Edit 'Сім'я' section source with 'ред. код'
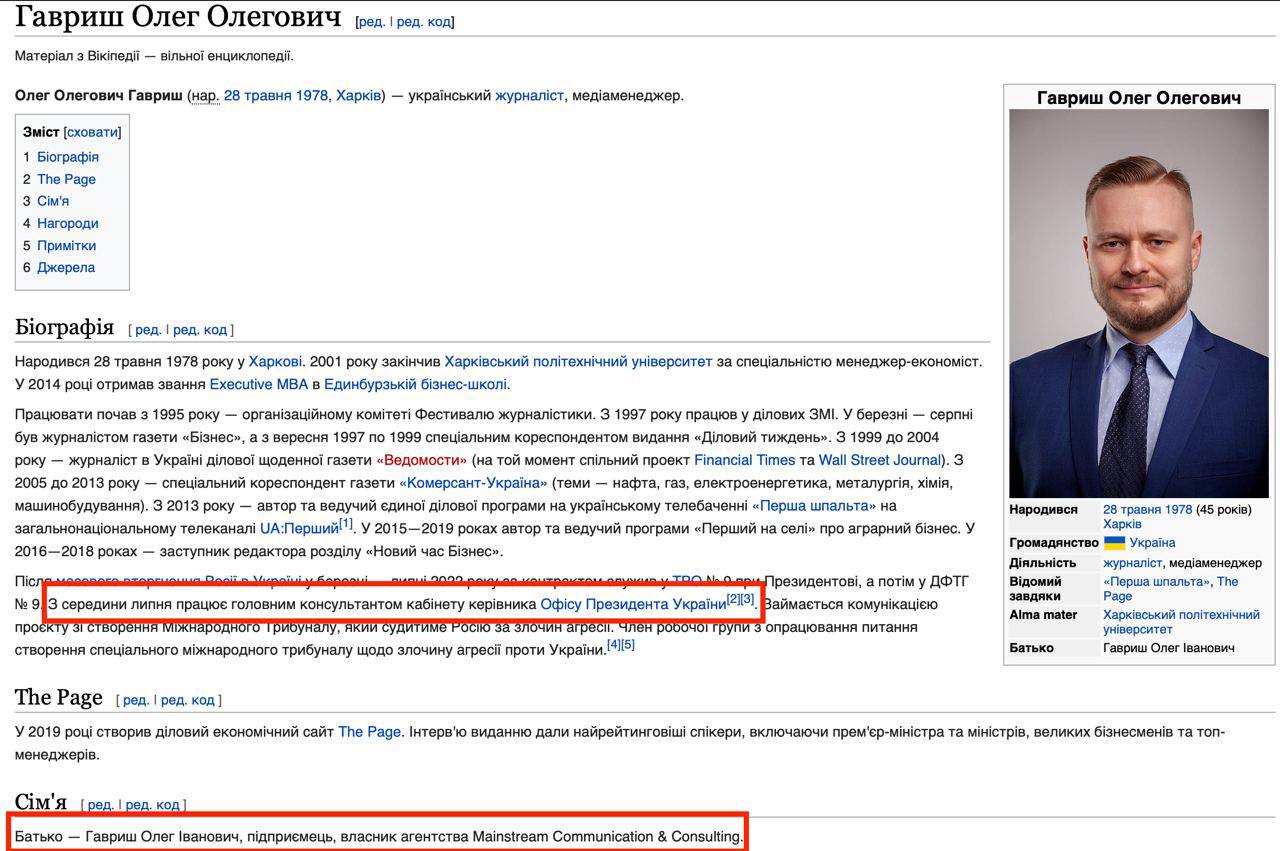 pos(152,805)
